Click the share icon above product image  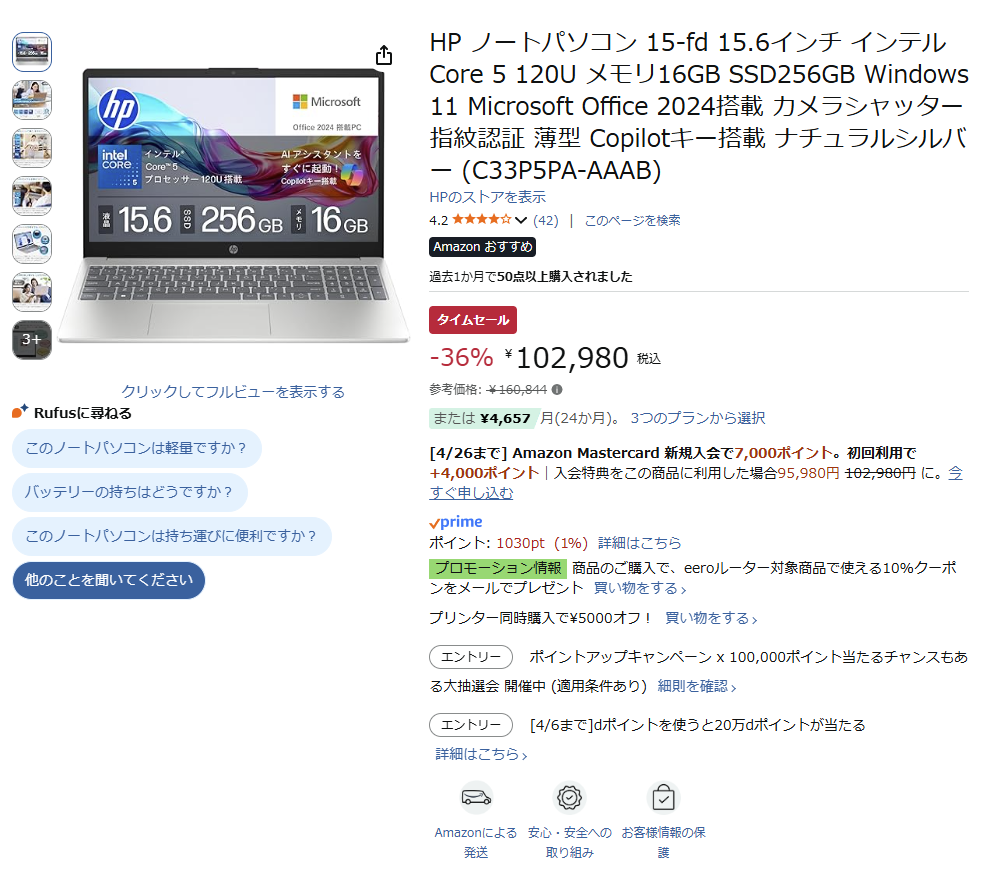(x=383, y=55)
